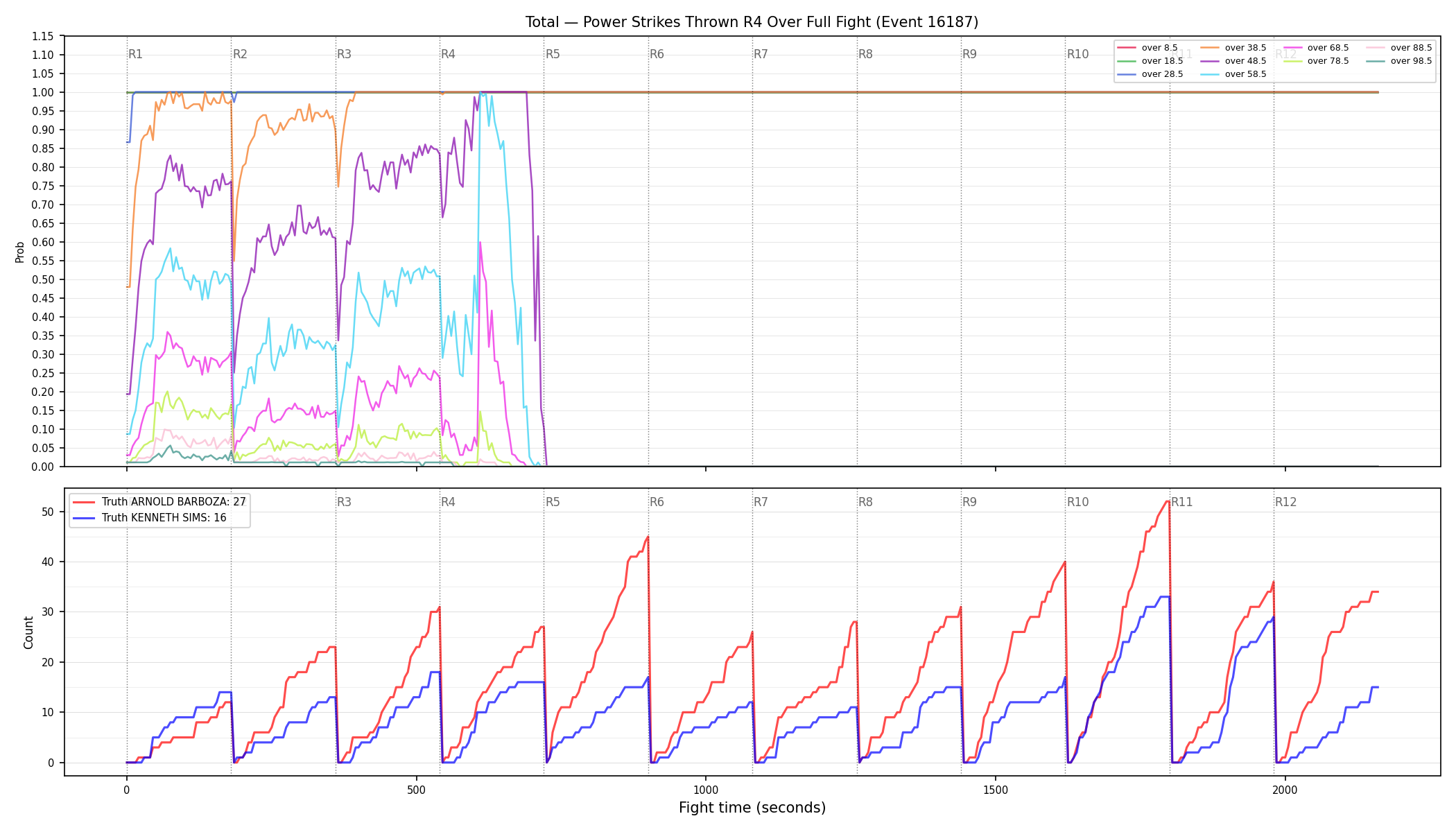
Task: Click the 10 tick on the Count axis
Action: pyautogui.click(x=48, y=712)
